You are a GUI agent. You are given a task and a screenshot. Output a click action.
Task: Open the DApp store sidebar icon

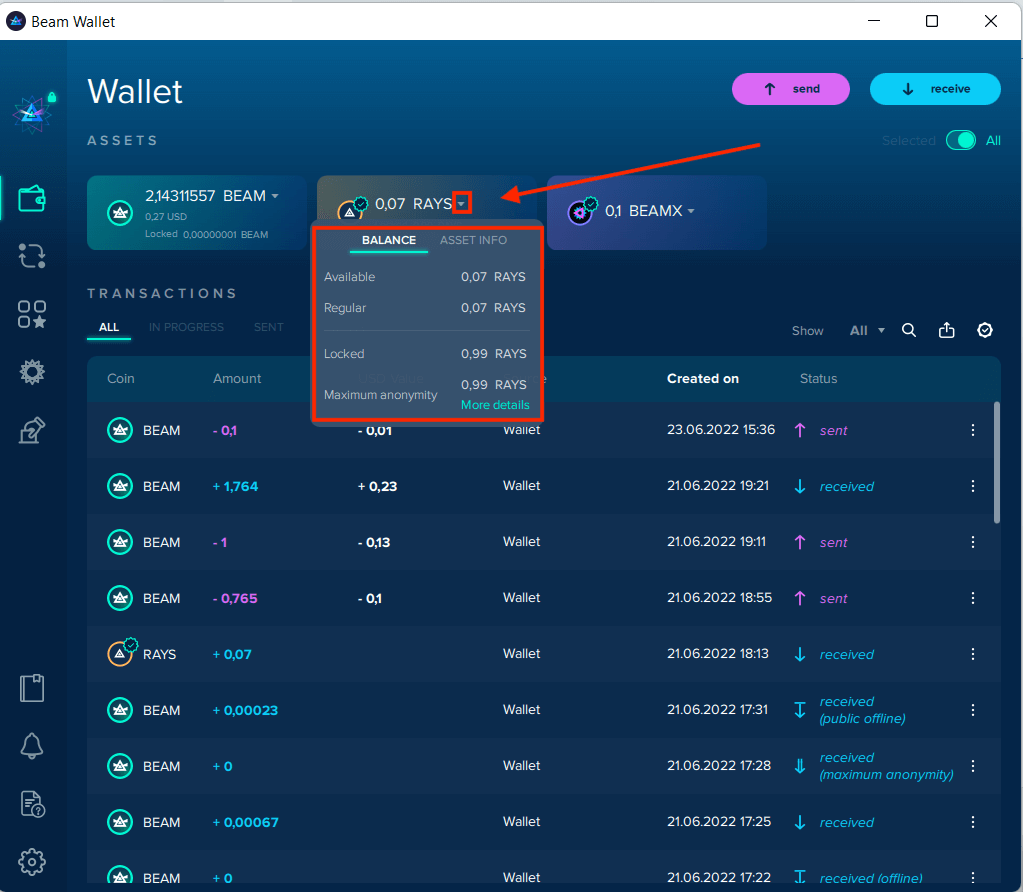point(32,314)
